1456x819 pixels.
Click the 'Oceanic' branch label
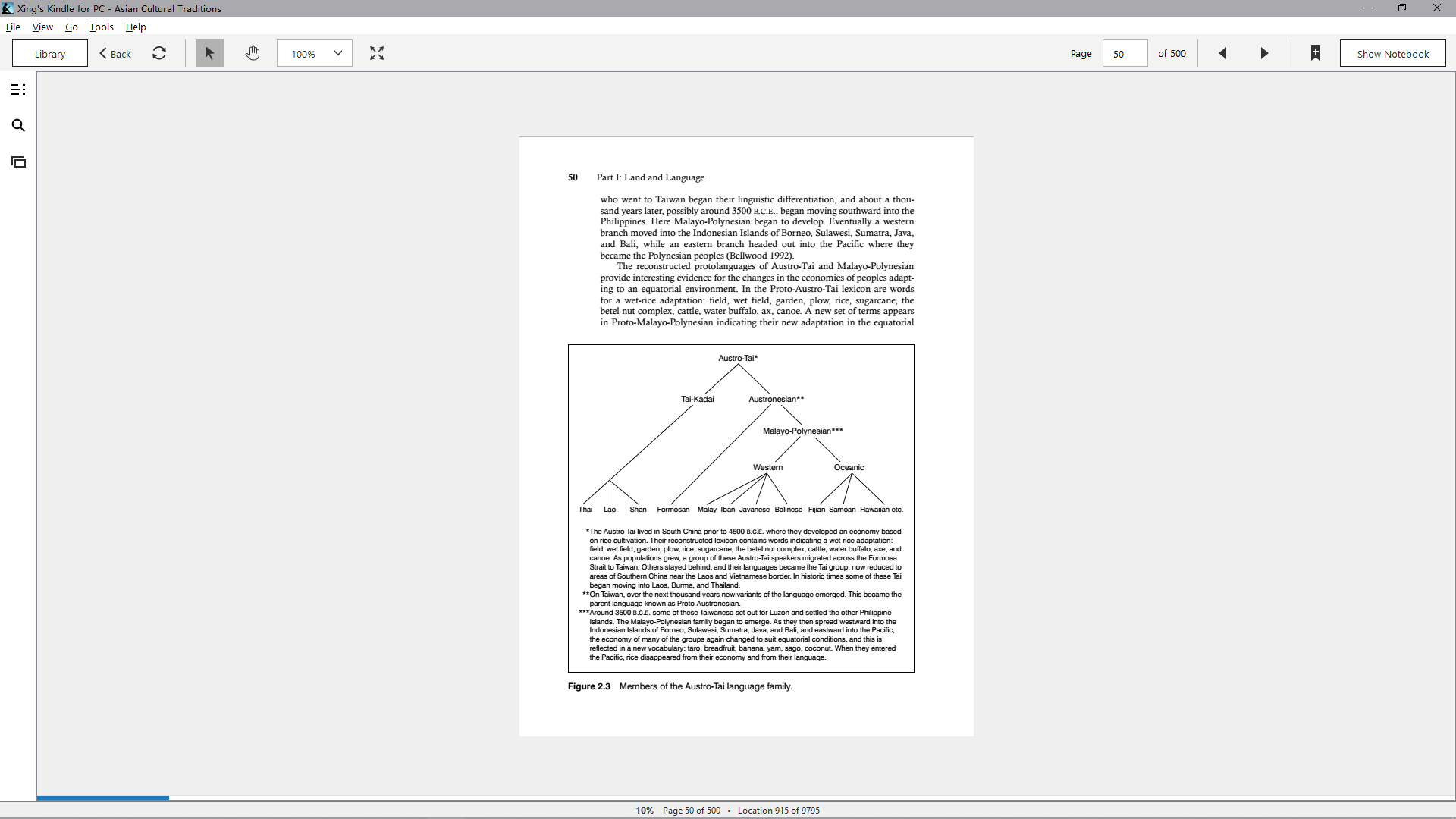849,467
